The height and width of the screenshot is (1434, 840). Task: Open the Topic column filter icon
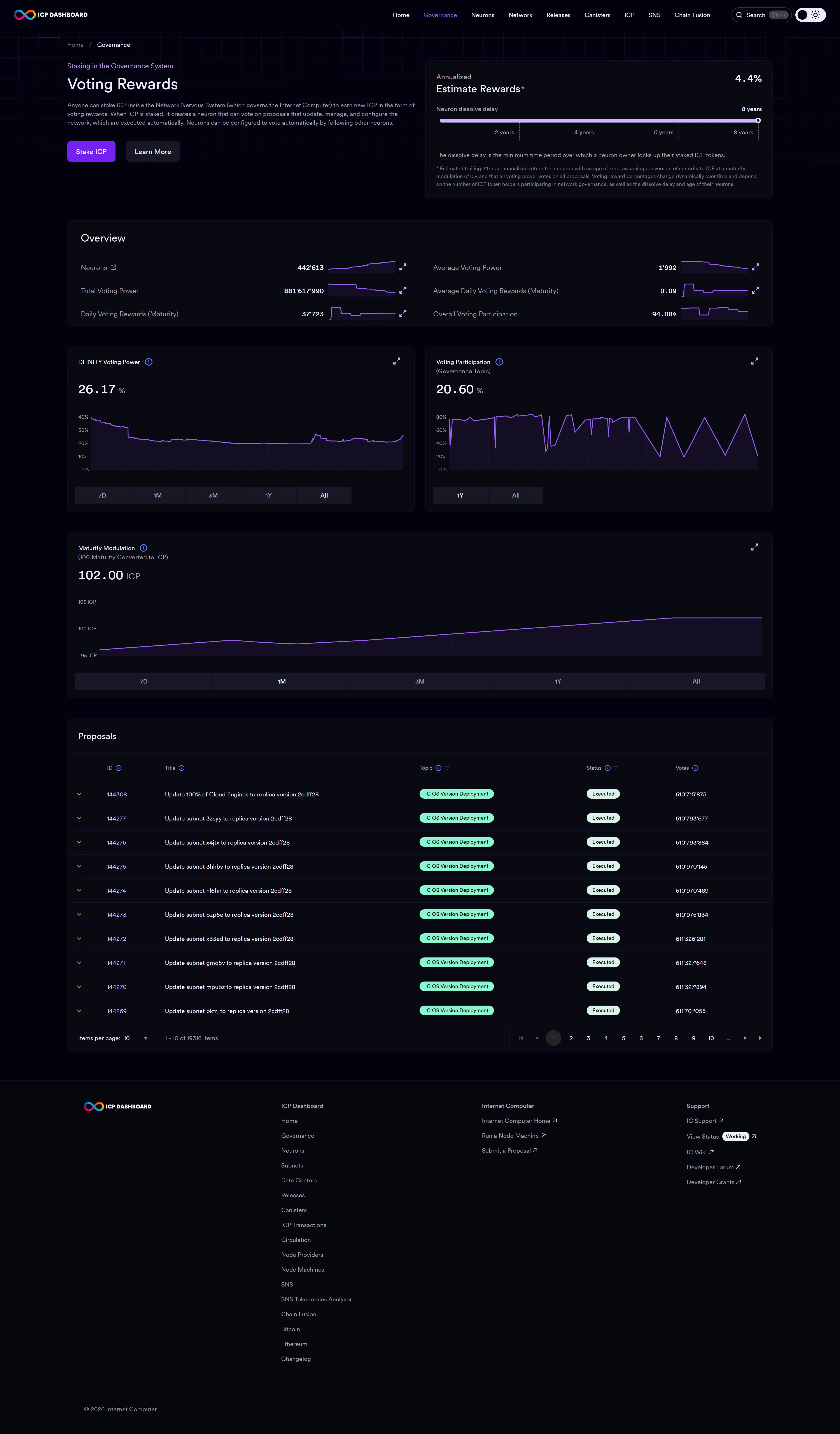pyautogui.click(x=447, y=768)
